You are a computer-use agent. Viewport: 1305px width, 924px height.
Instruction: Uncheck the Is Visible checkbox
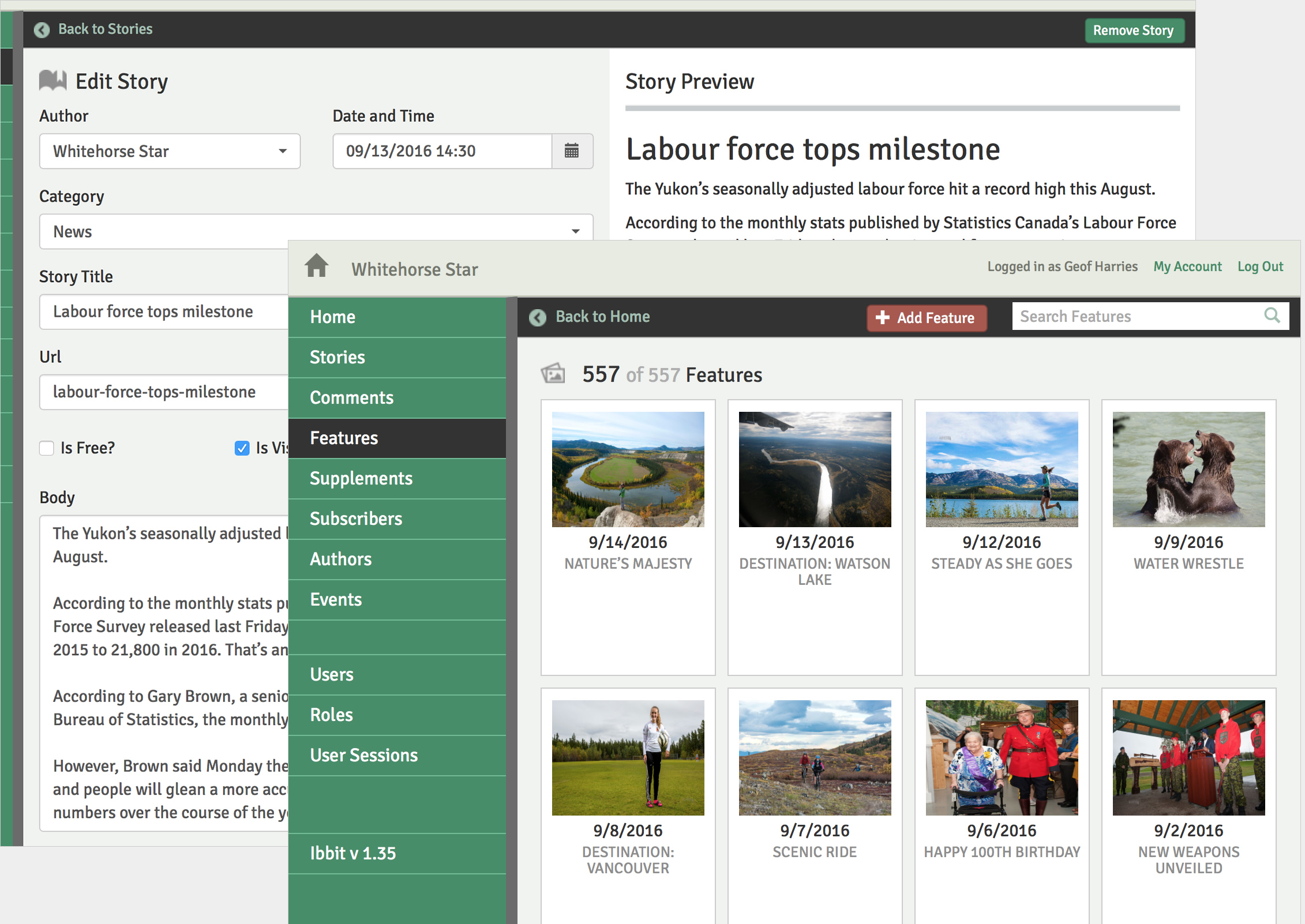(x=242, y=448)
